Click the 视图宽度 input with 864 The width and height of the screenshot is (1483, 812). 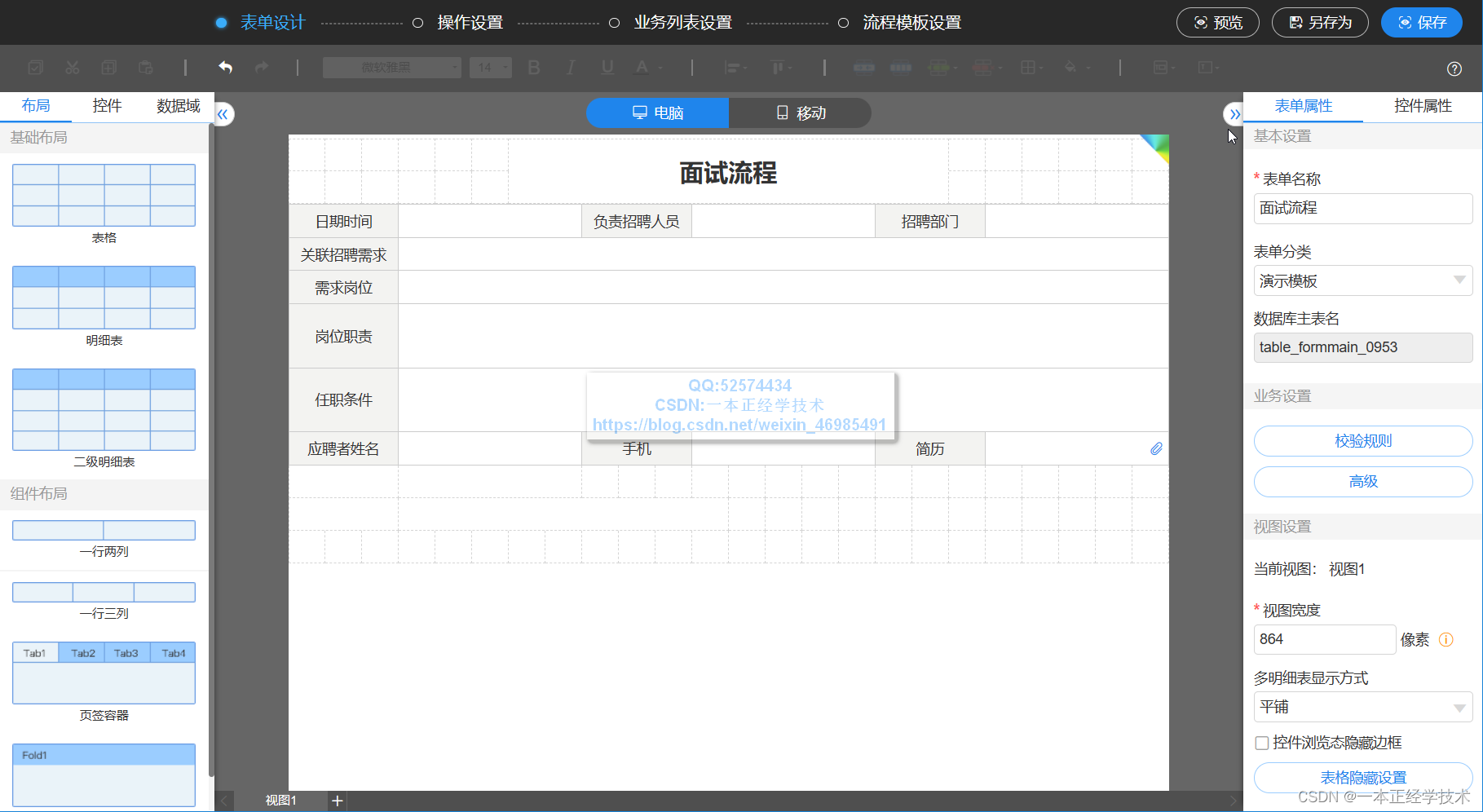coord(1324,640)
